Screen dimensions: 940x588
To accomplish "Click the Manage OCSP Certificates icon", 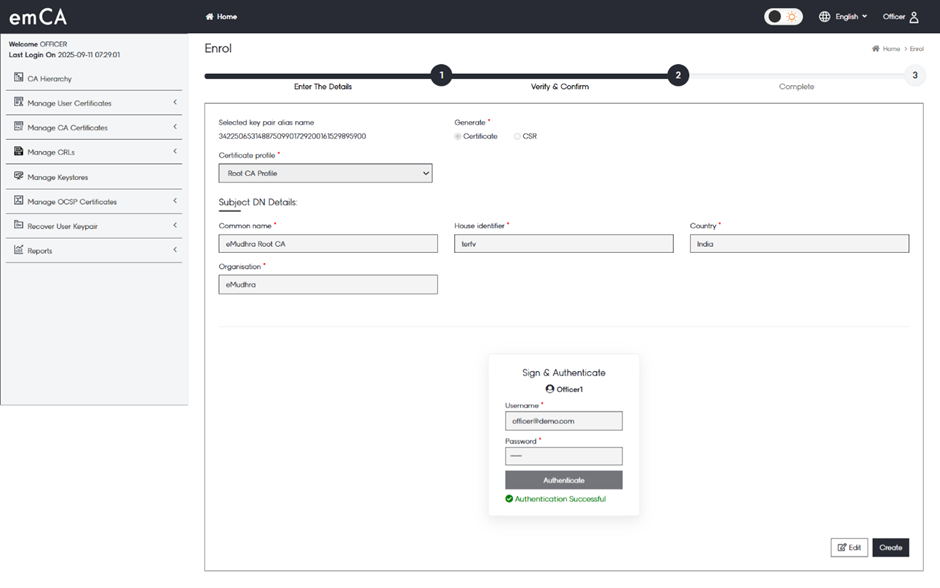I will [18, 201].
